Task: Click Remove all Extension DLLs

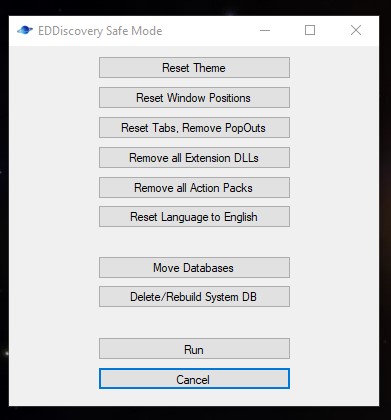Action: pos(194,158)
